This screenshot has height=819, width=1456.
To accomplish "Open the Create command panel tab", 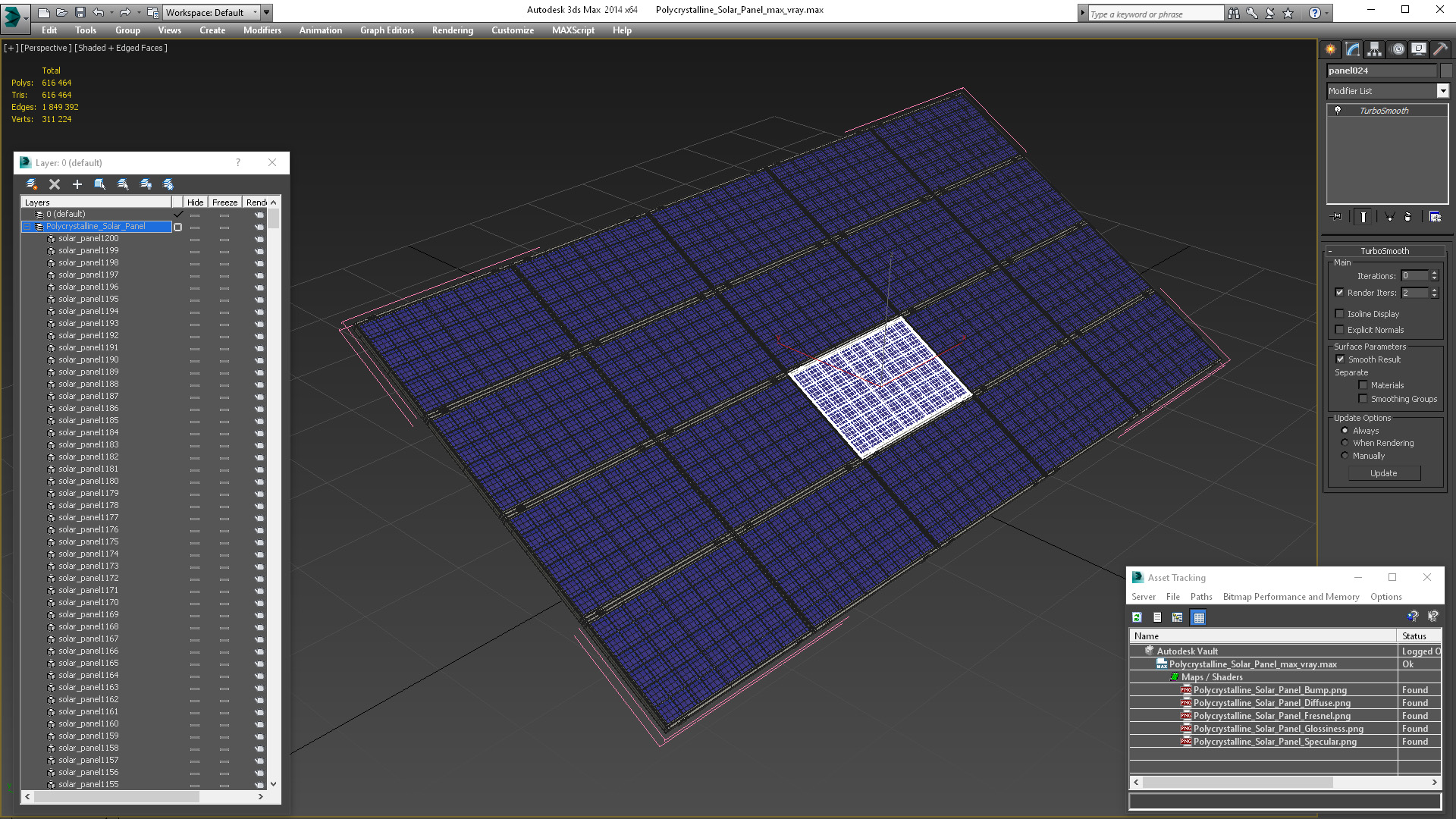I will (1331, 49).
